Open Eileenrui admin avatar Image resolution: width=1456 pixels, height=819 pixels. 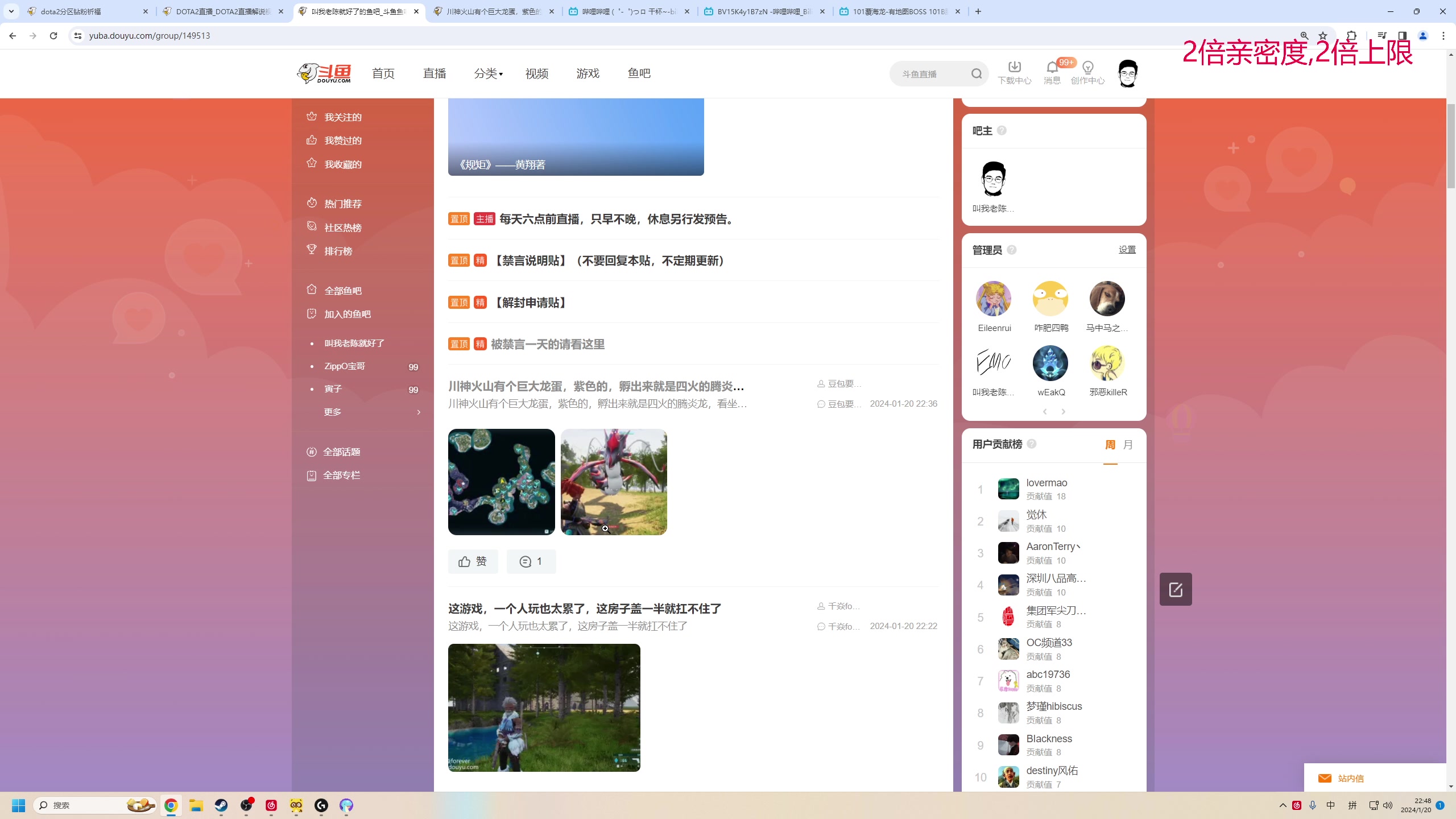click(994, 299)
